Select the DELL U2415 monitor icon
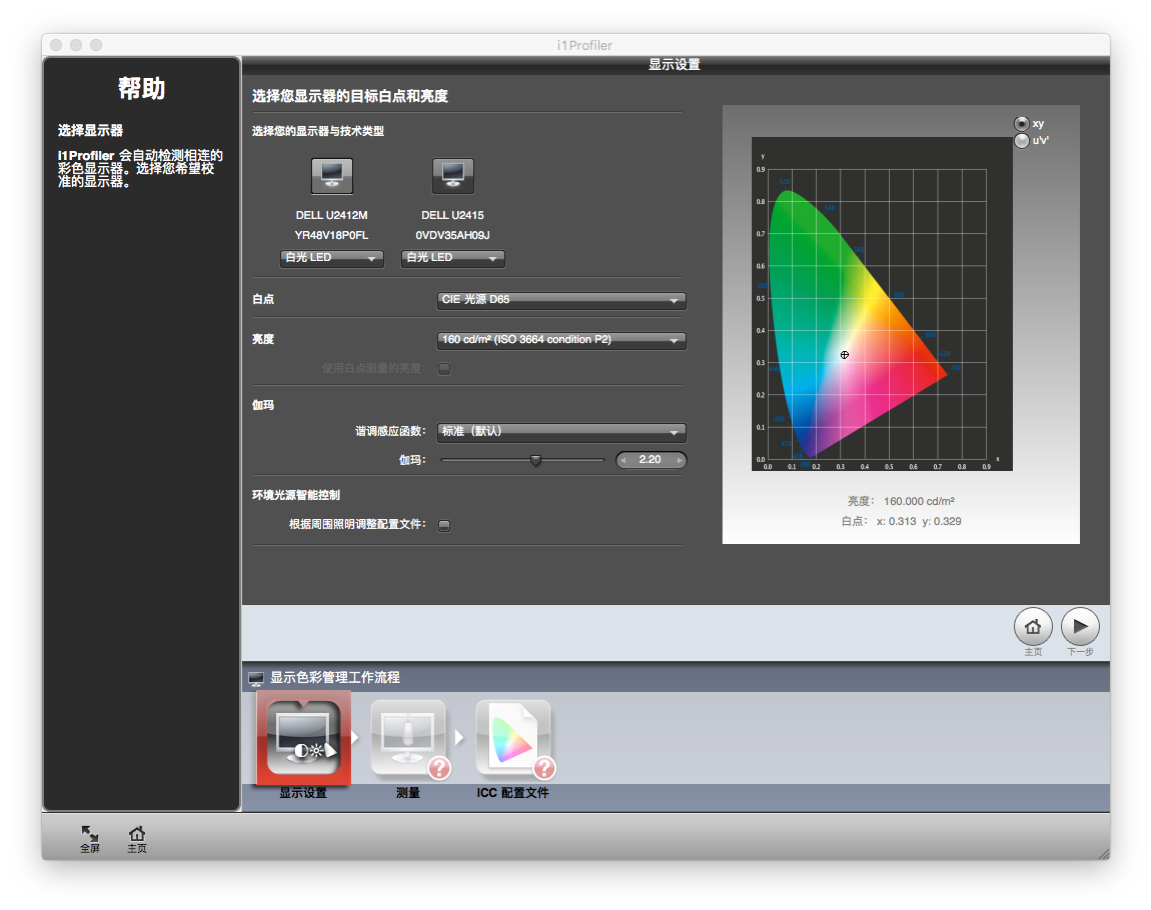The width and height of the screenshot is (1151, 910). click(x=452, y=175)
